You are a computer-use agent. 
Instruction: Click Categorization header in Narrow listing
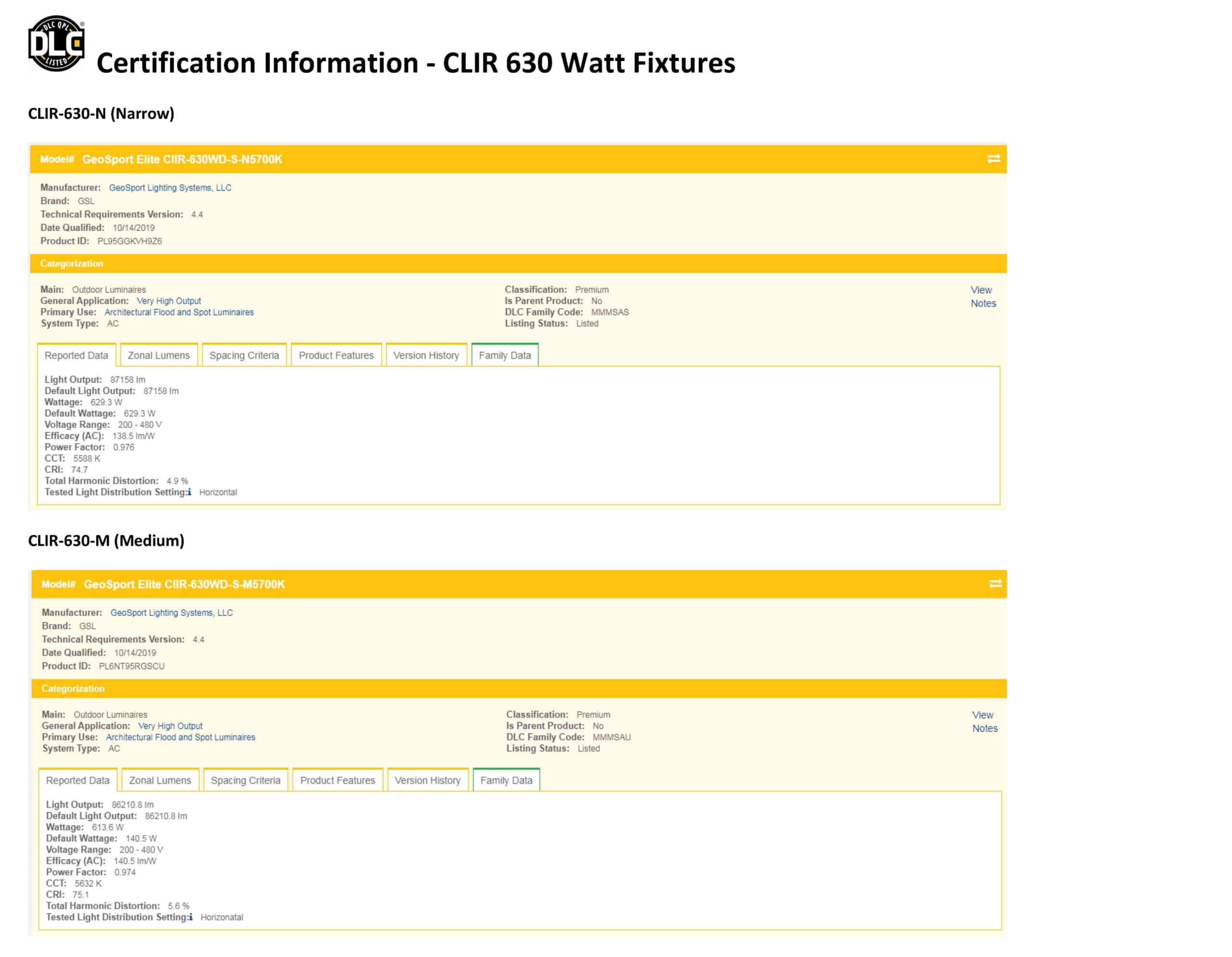[518, 264]
